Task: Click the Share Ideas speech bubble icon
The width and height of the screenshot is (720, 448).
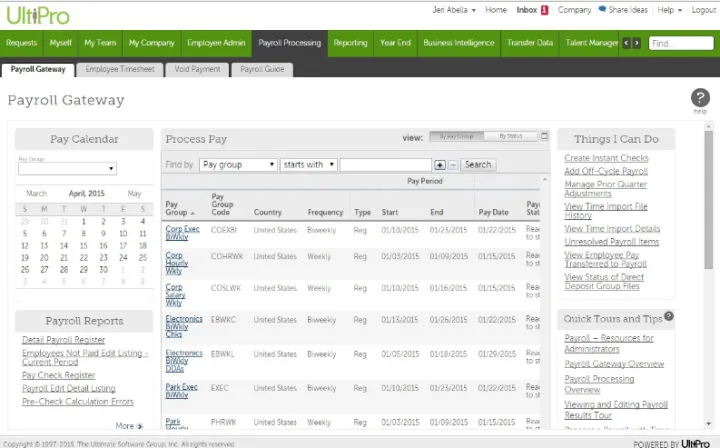Action: tap(602, 9)
